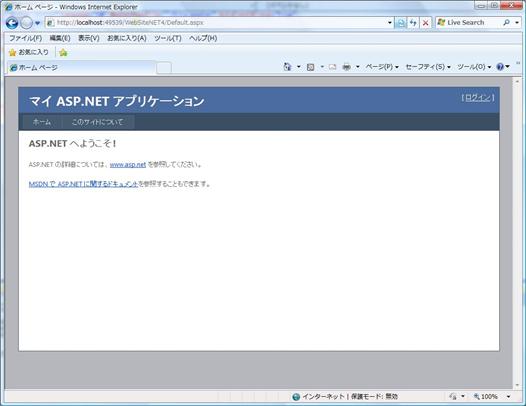Click the status bar security options icon
The width and height of the screenshot is (526, 406).
click(x=453, y=397)
